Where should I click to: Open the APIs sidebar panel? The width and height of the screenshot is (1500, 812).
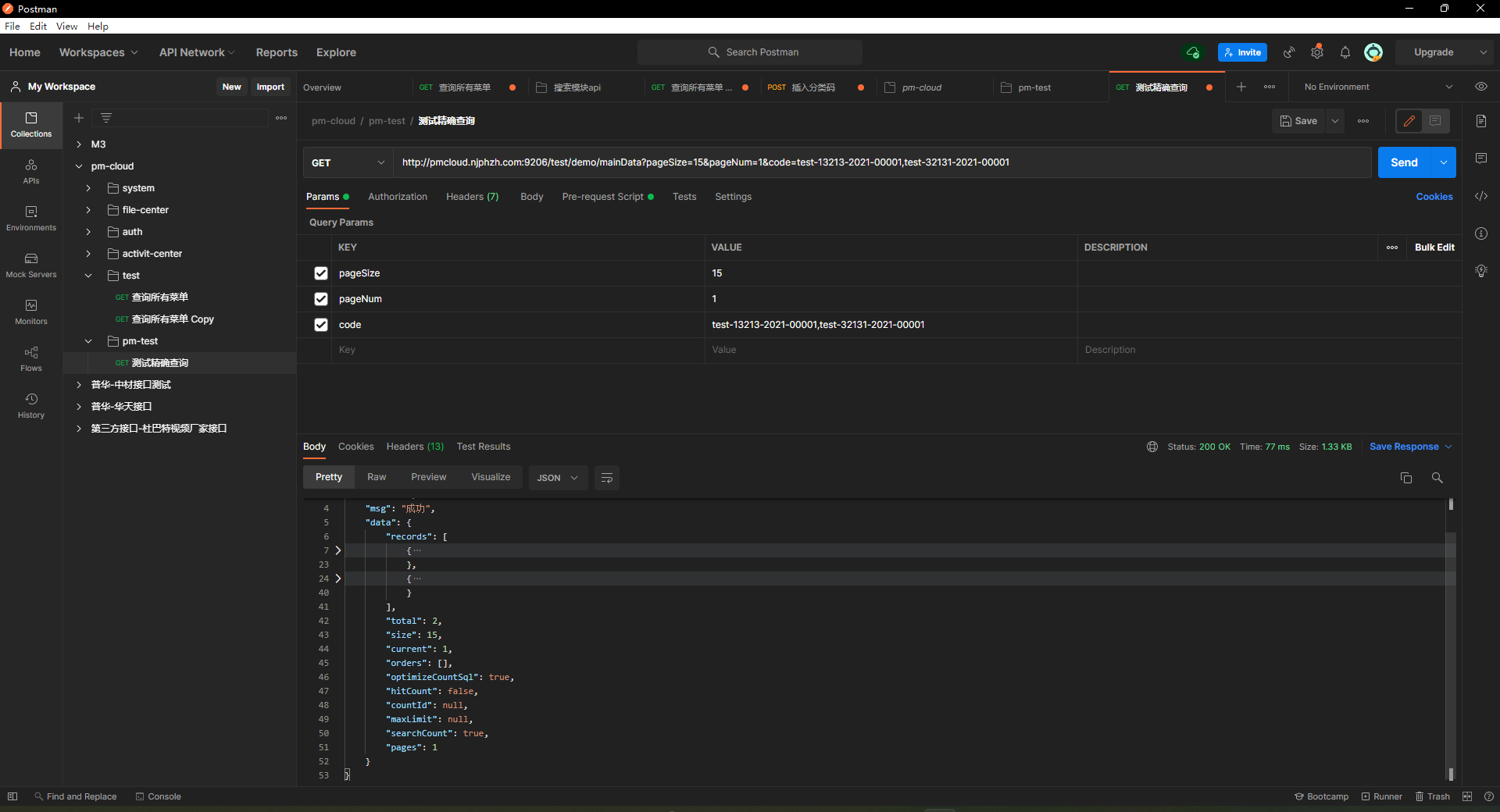31,171
